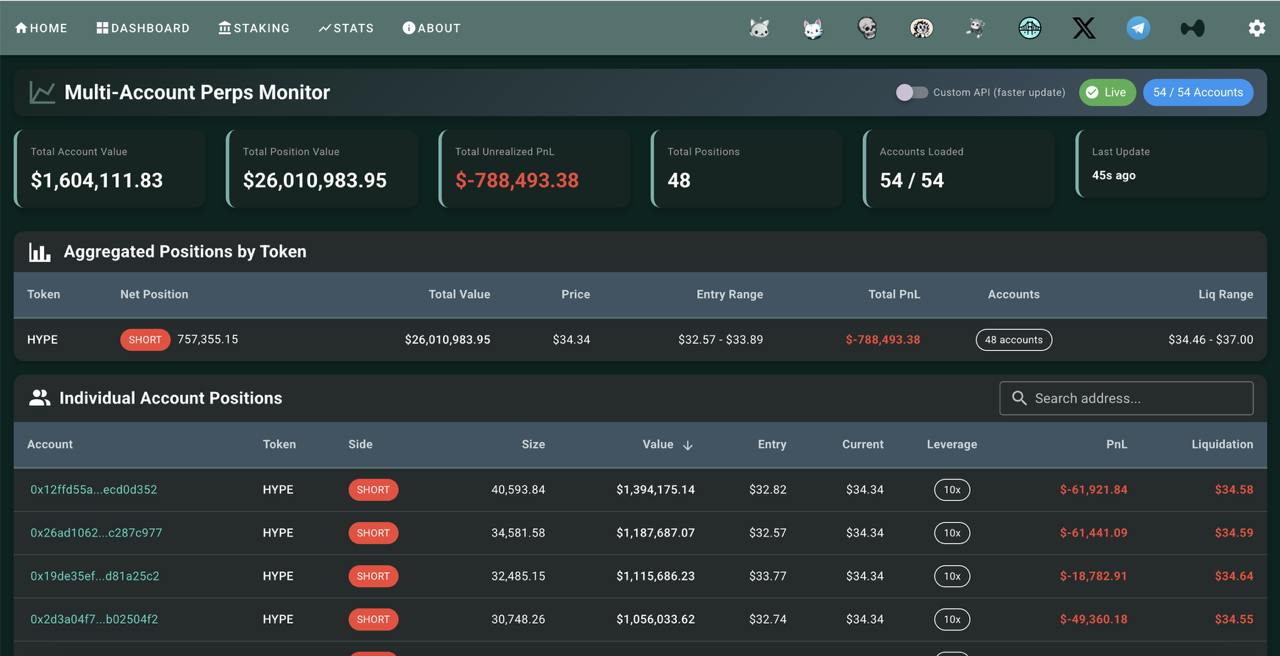Expand the 48 accounts badge for HYPE
This screenshot has height=656, width=1280.
point(1013,340)
